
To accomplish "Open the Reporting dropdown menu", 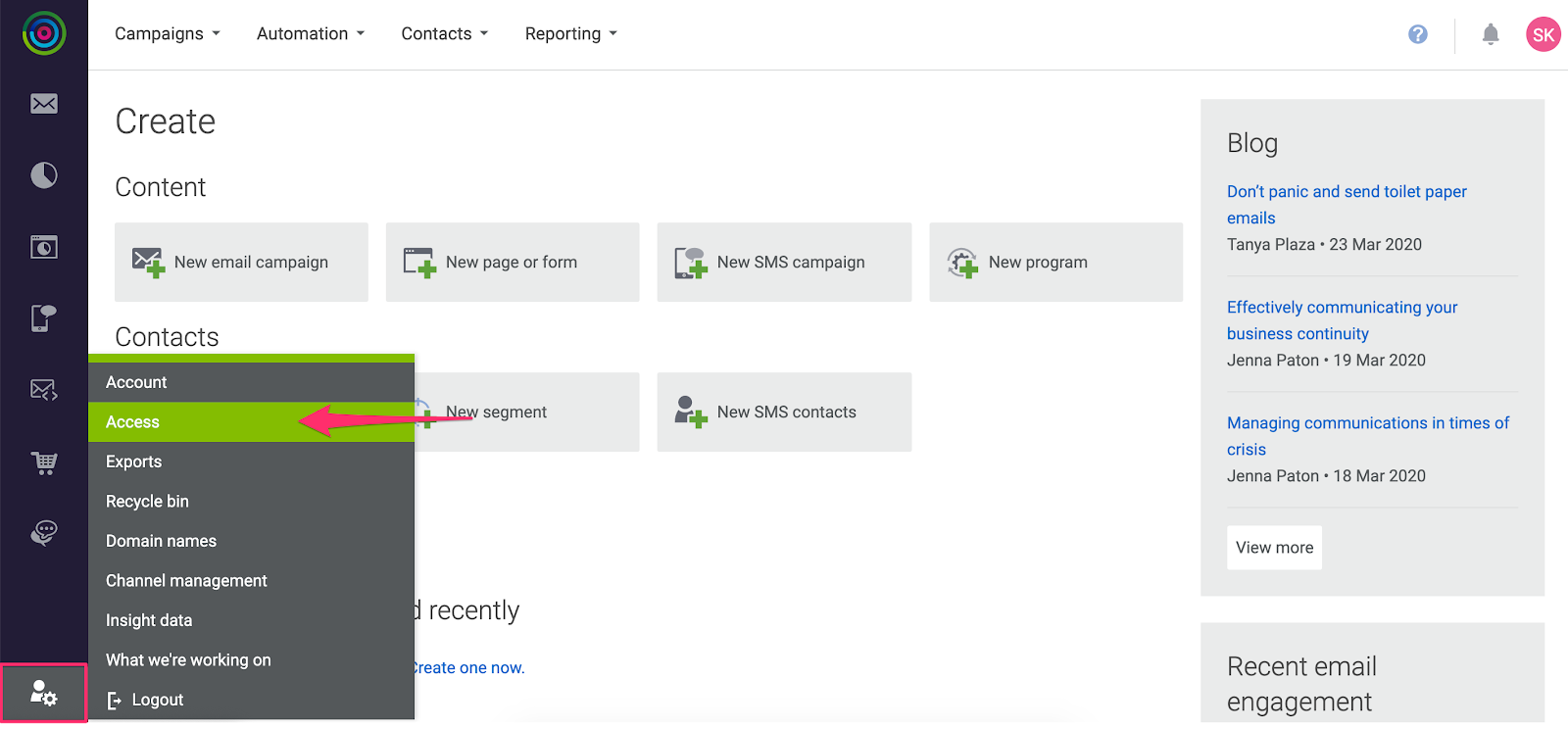I will (571, 34).
